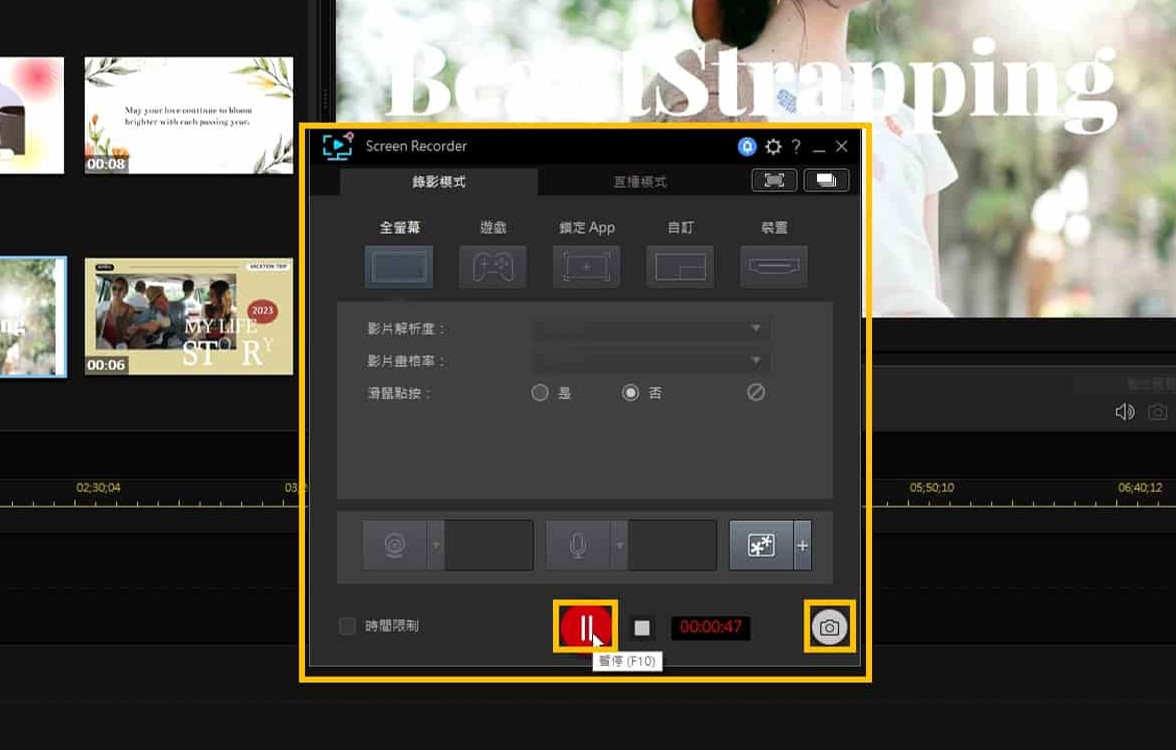Open Screen Recorder settings gear
This screenshot has width=1176, height=750.
[x=772, y=146]
